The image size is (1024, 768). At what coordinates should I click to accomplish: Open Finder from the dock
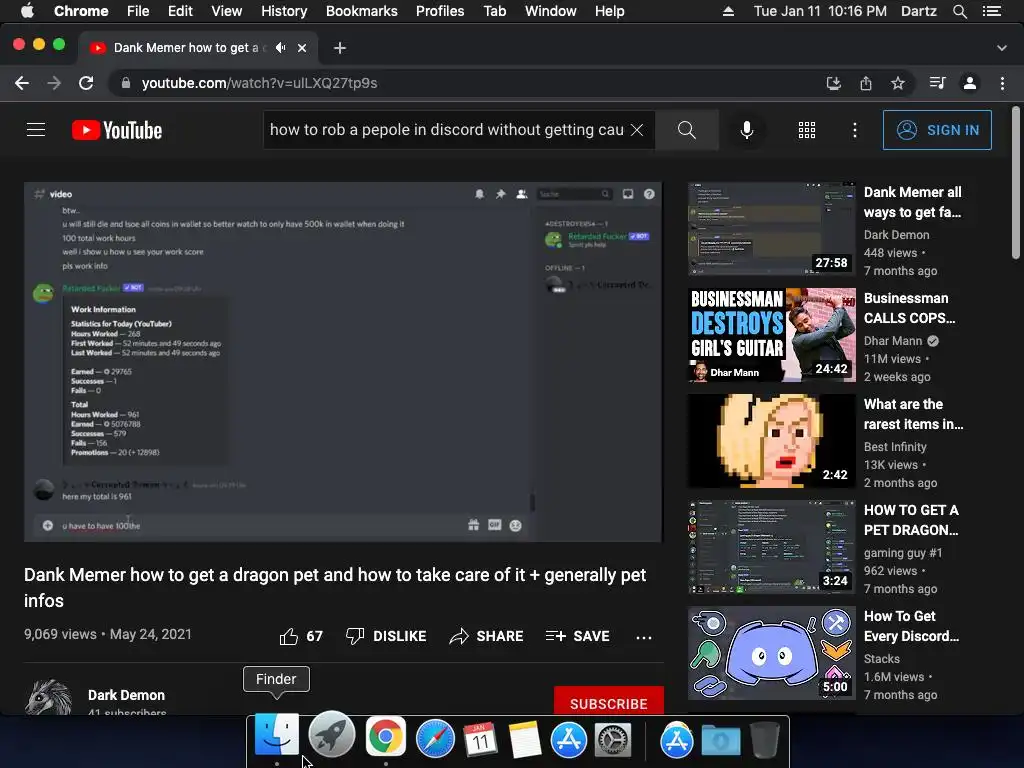coord(277,735)
